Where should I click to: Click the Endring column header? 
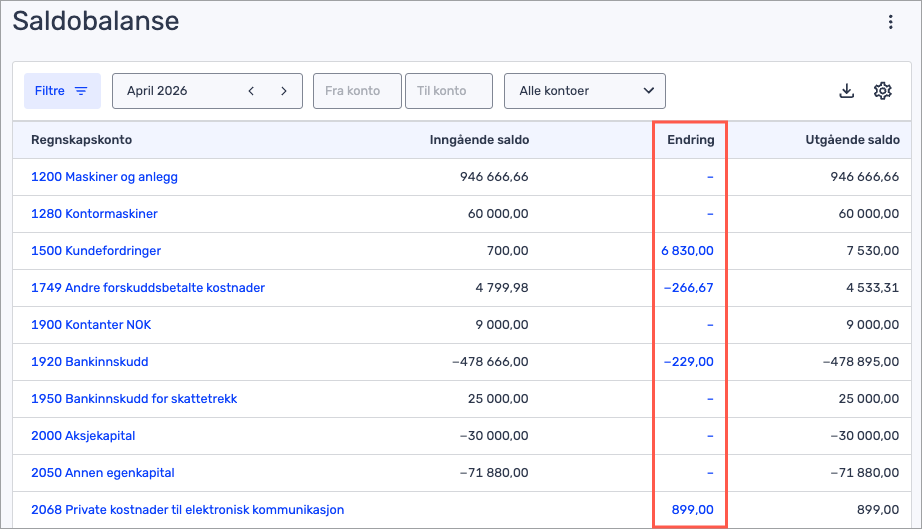[x=690, y=140]
